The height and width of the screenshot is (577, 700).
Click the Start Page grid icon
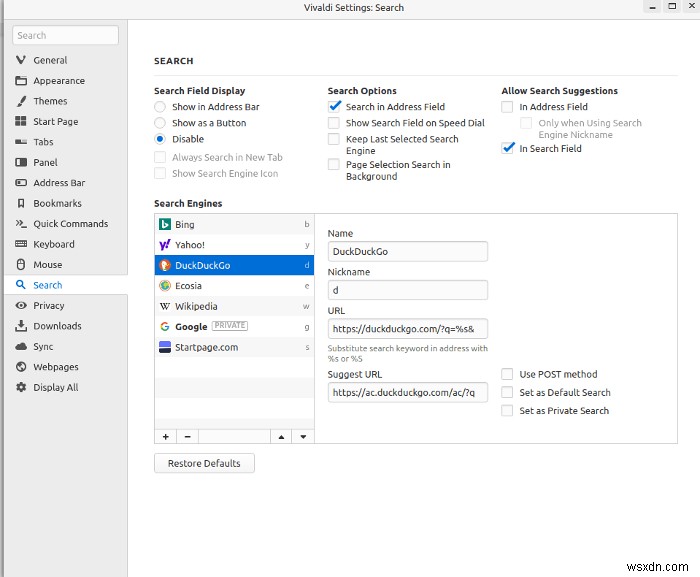coord(21,121)
